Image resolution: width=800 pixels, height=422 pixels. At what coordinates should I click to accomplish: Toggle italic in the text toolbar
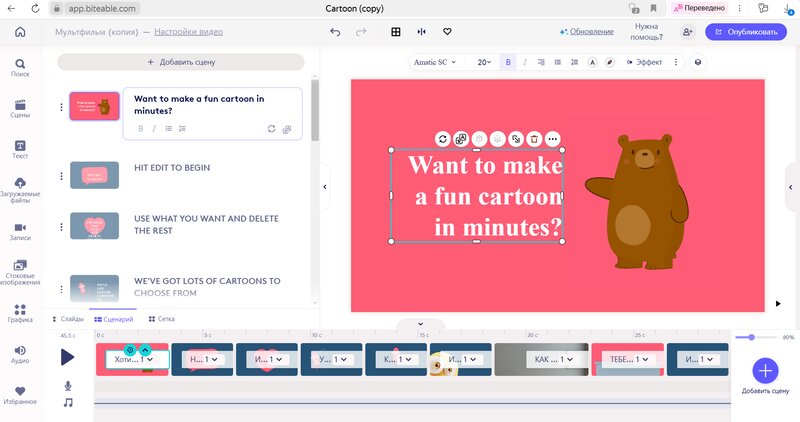(525, 62)
